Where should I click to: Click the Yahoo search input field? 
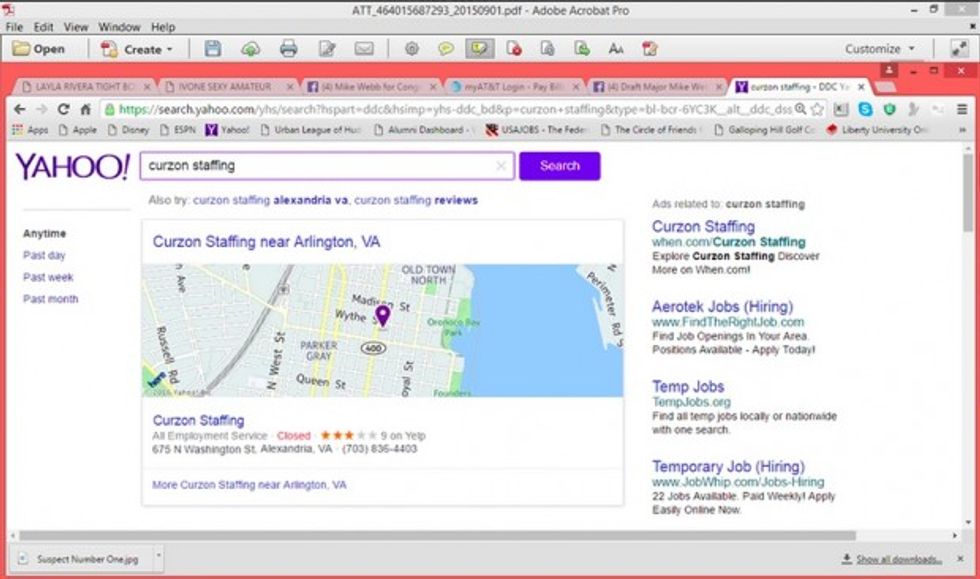click(320, 166)
